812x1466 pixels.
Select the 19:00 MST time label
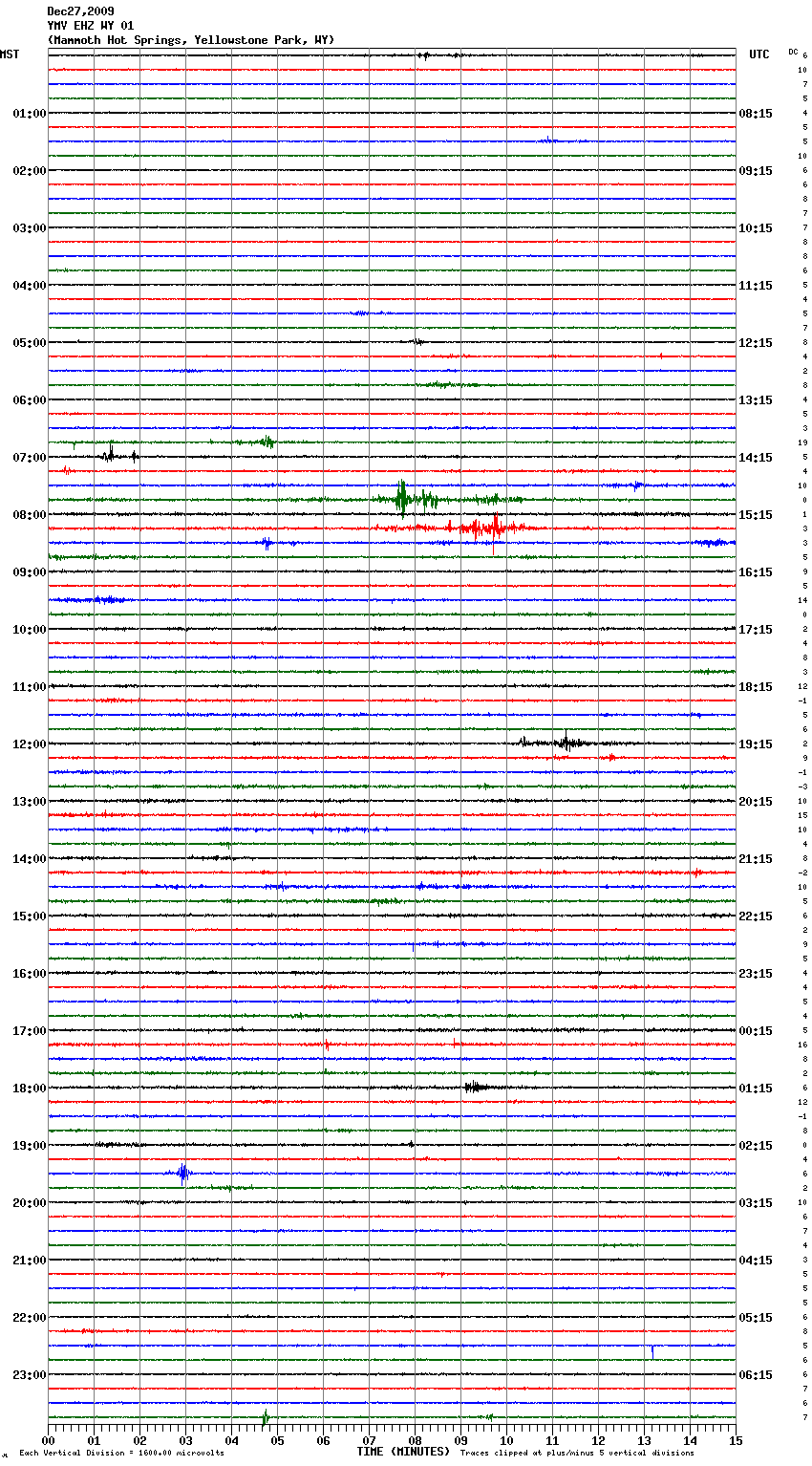pos(29,1146)
